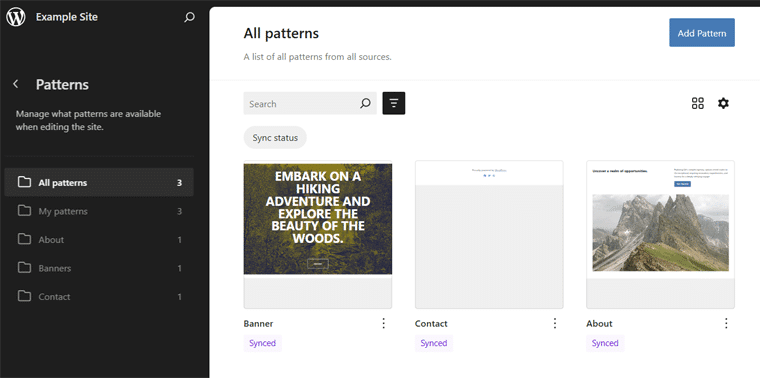
Task: Click Synced badge under Banner
Action: pos(262,343)
